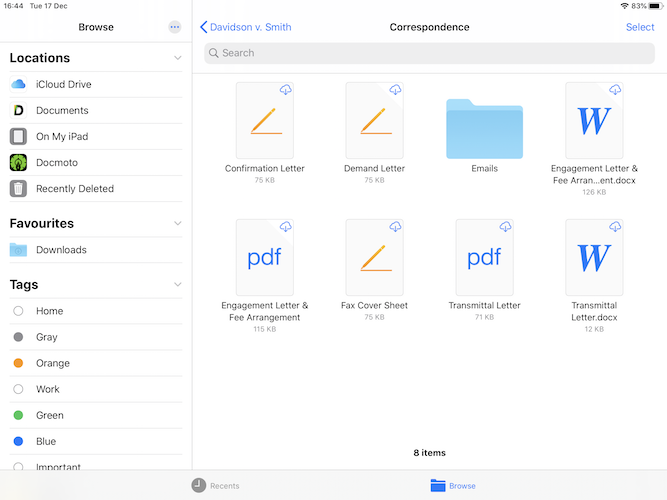Click the Wi-Fi status icon
The height and width of the screenshot is (500, 667).
624,6
